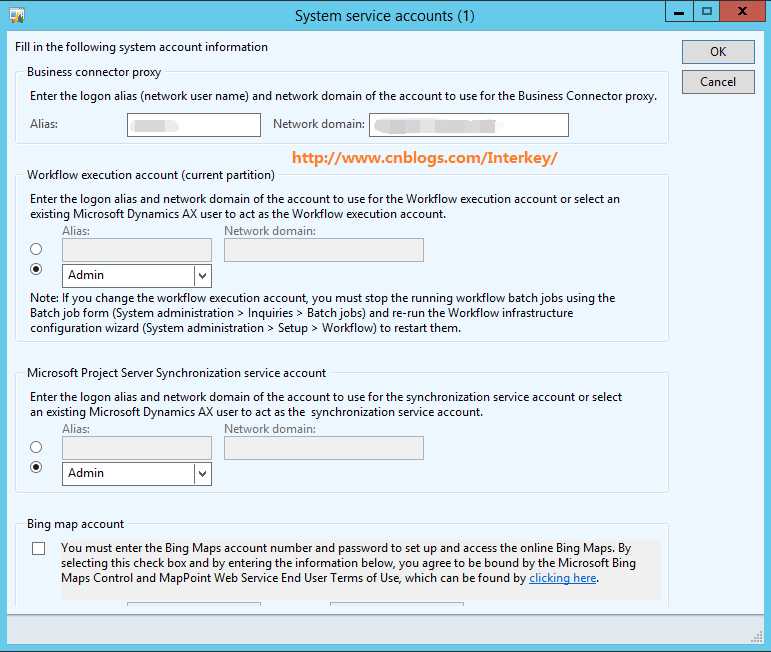
Task: Click Project Server sync Alias text box
Action: pyautogui.click(x=137, y=448)
